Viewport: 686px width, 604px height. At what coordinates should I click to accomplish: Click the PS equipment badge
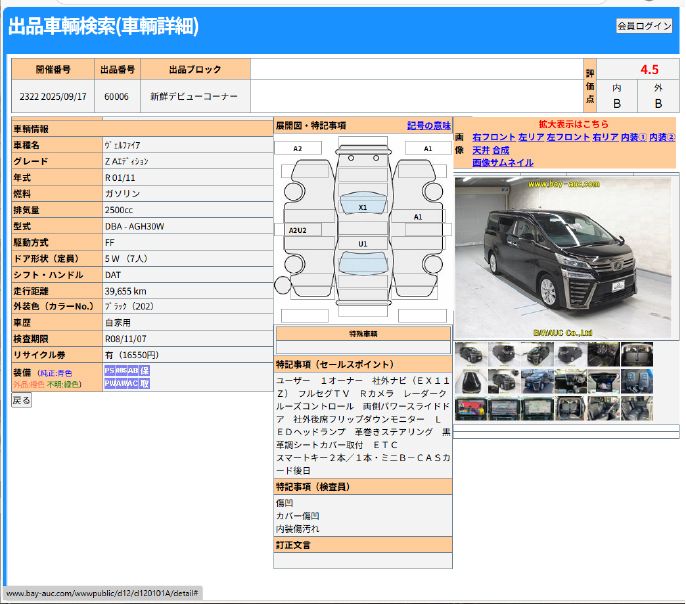click(x=110, y=370)
